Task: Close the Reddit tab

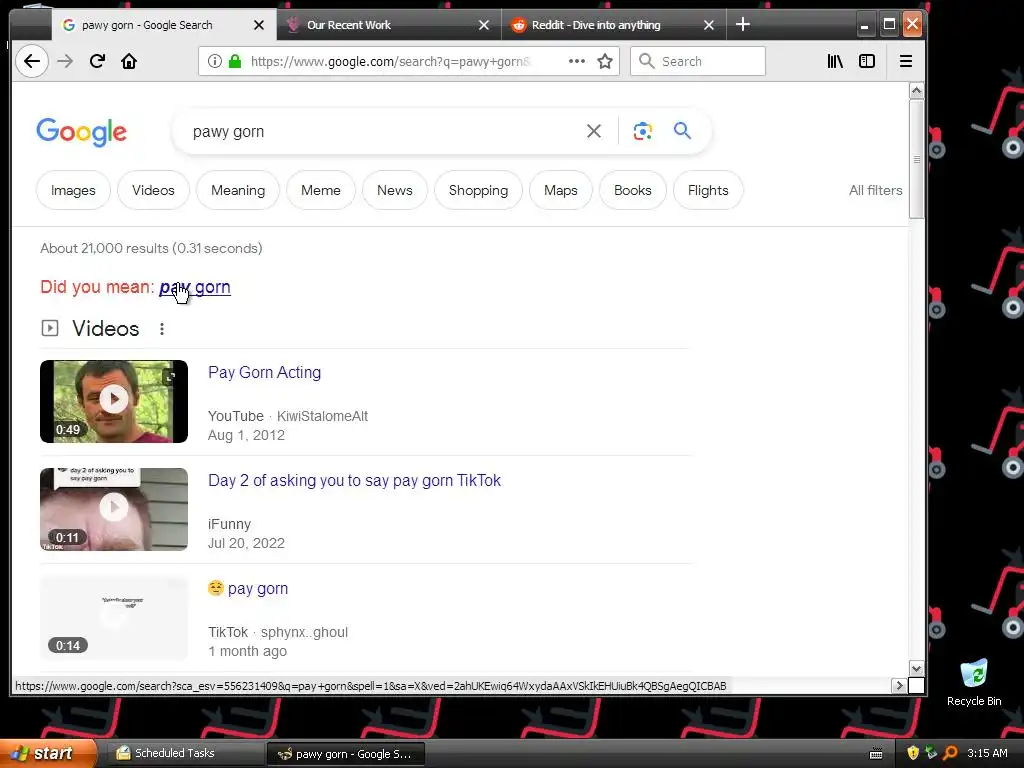Action: 709,25
